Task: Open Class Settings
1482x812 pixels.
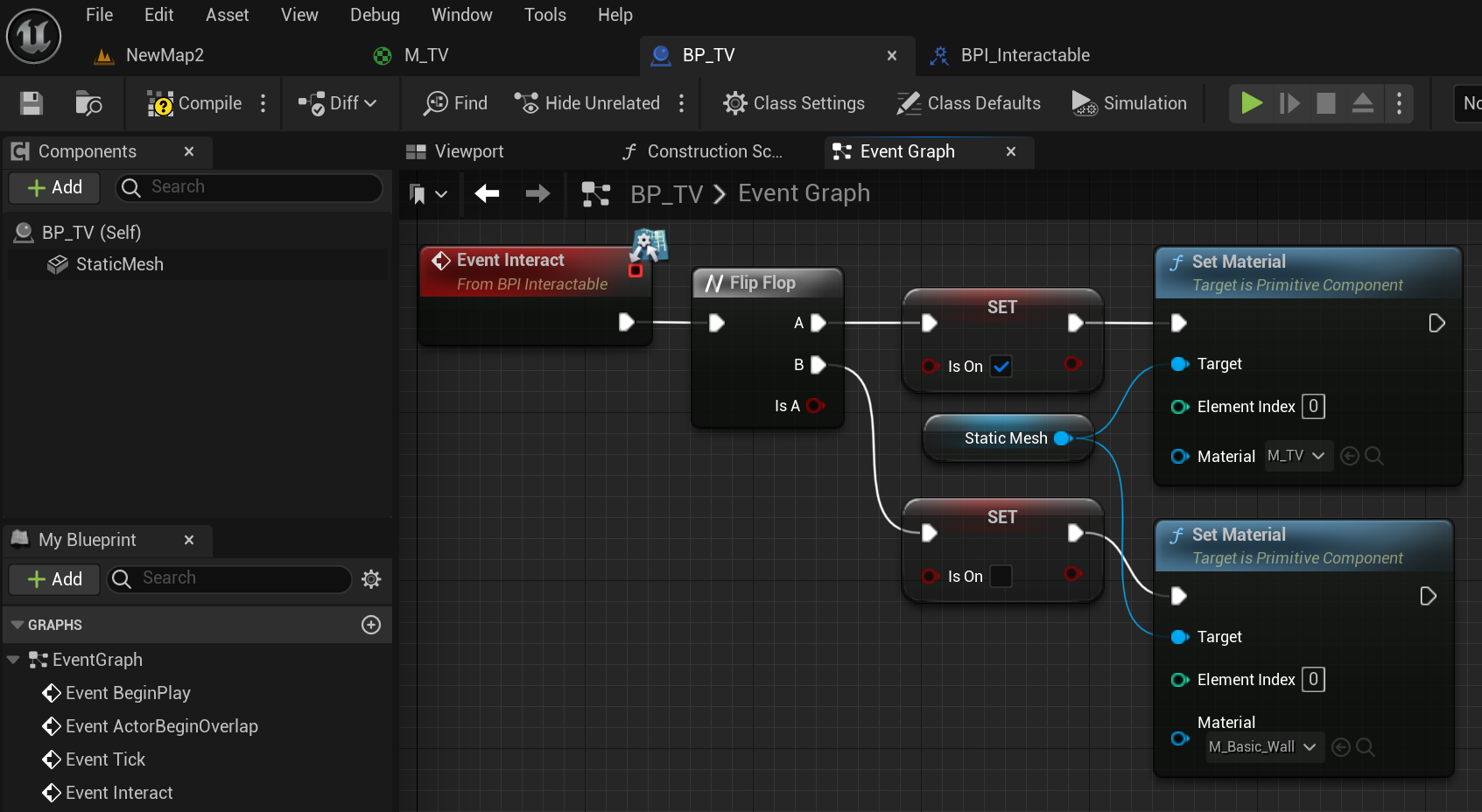Action: click(794, 103)
